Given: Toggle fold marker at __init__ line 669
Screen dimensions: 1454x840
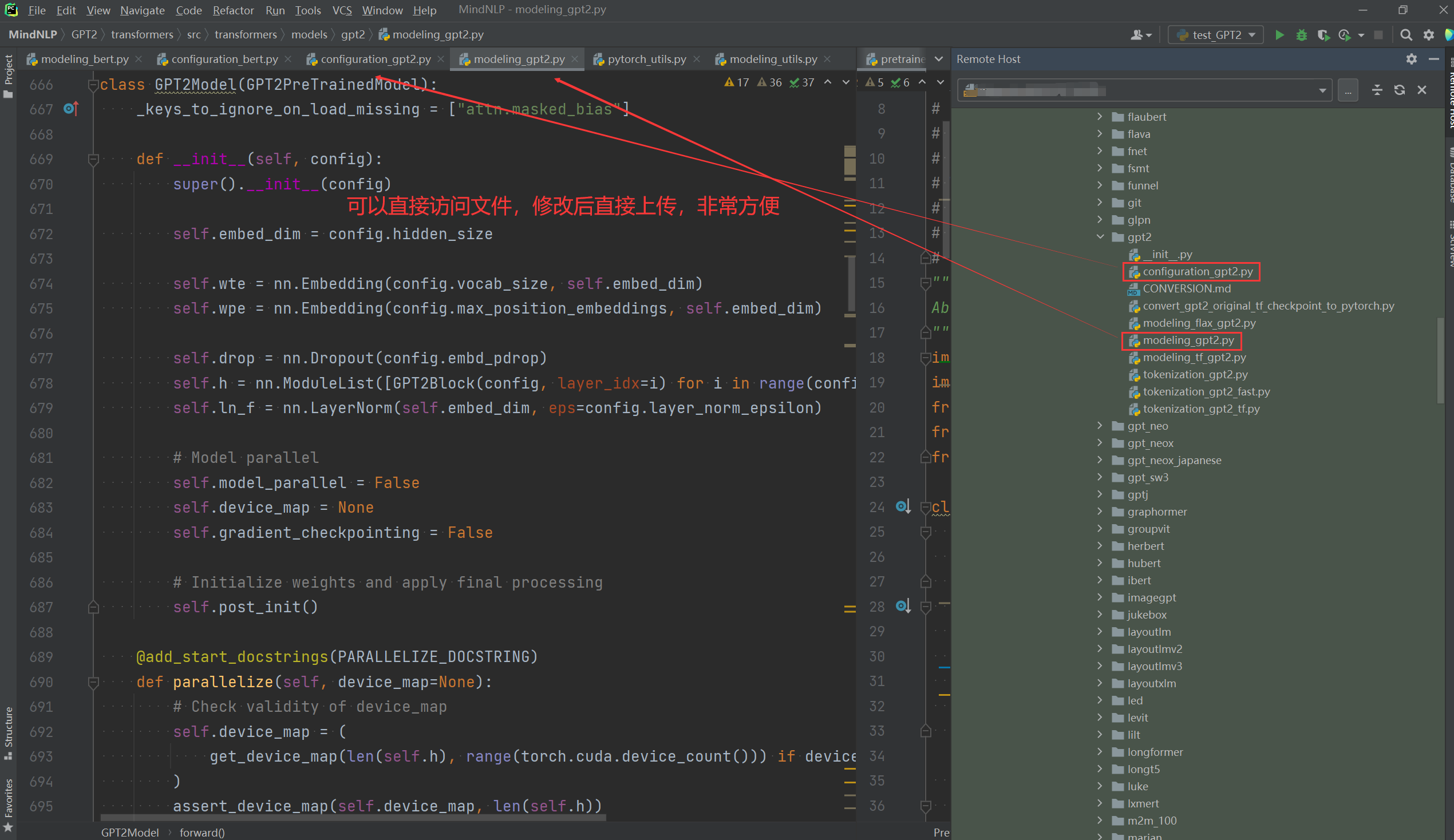Looking at the screenshot, I should point(93,159).
